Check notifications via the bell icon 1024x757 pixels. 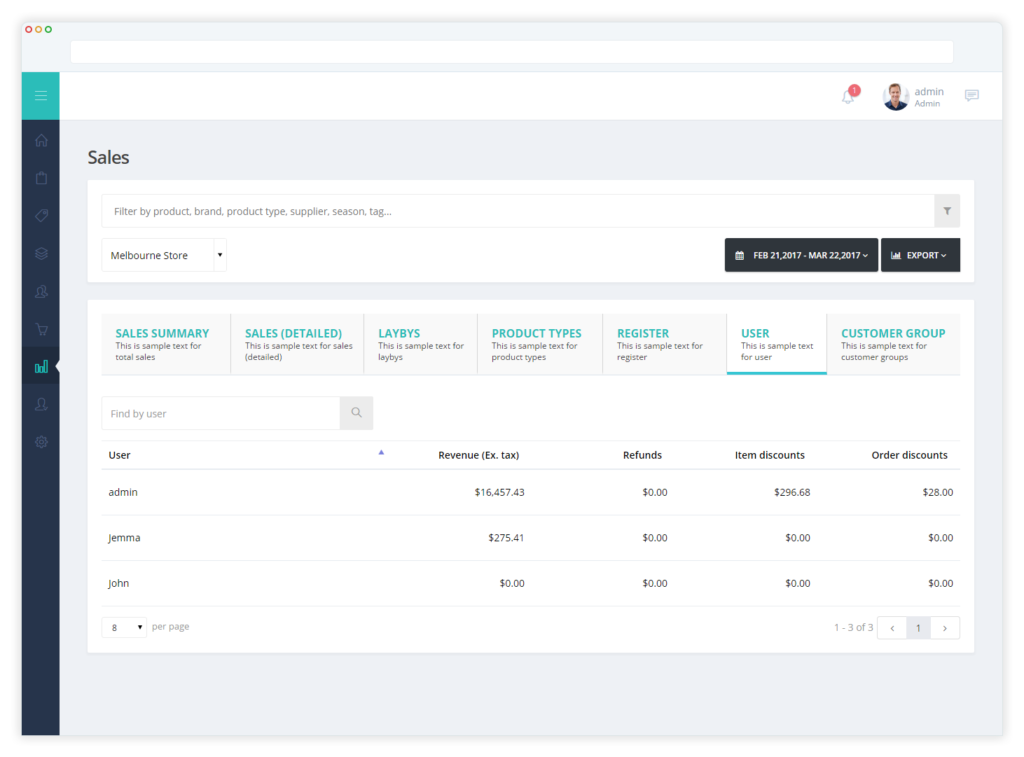[x=846, y=96]
